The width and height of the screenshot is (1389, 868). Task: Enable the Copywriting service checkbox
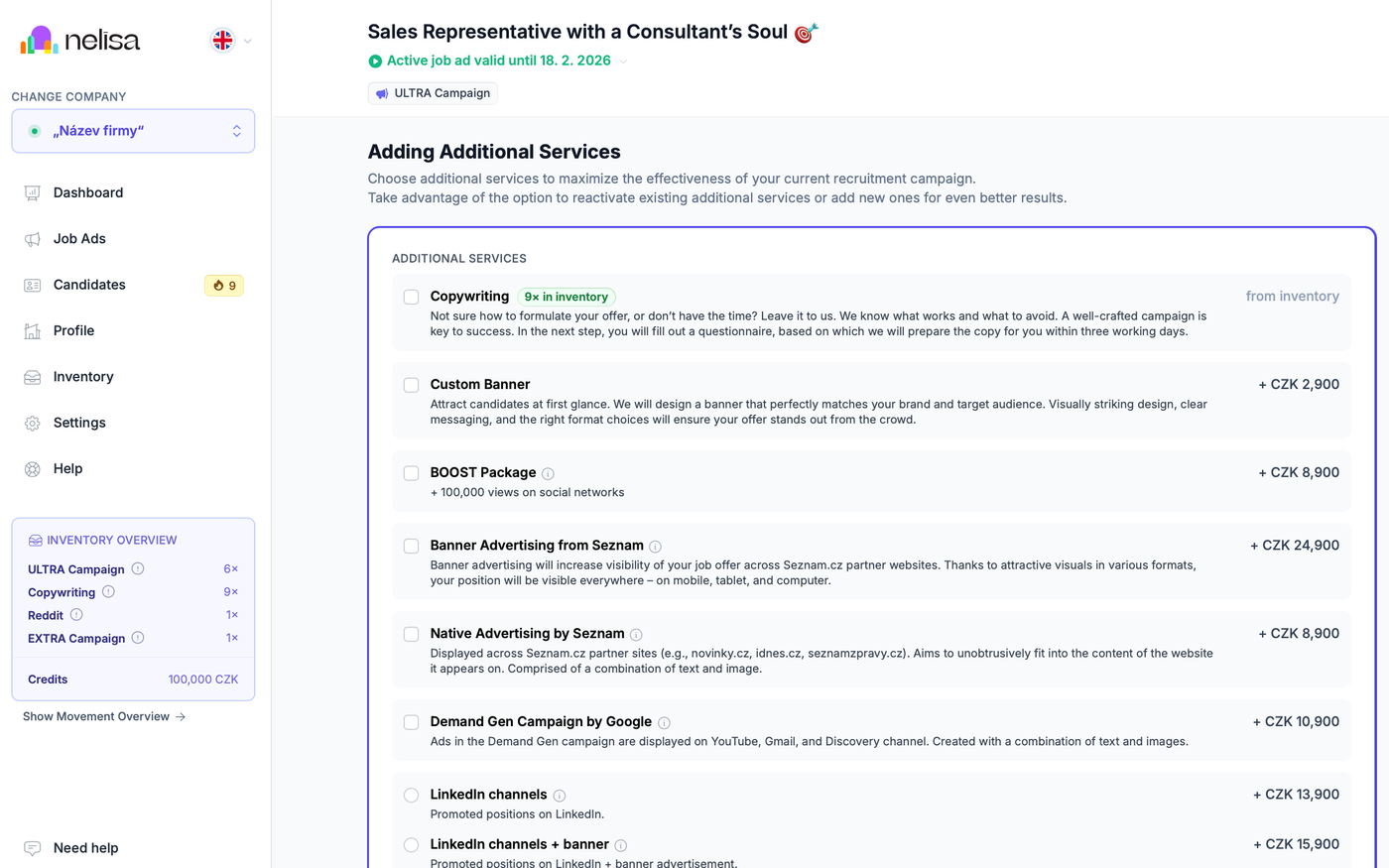coord(411,297)
